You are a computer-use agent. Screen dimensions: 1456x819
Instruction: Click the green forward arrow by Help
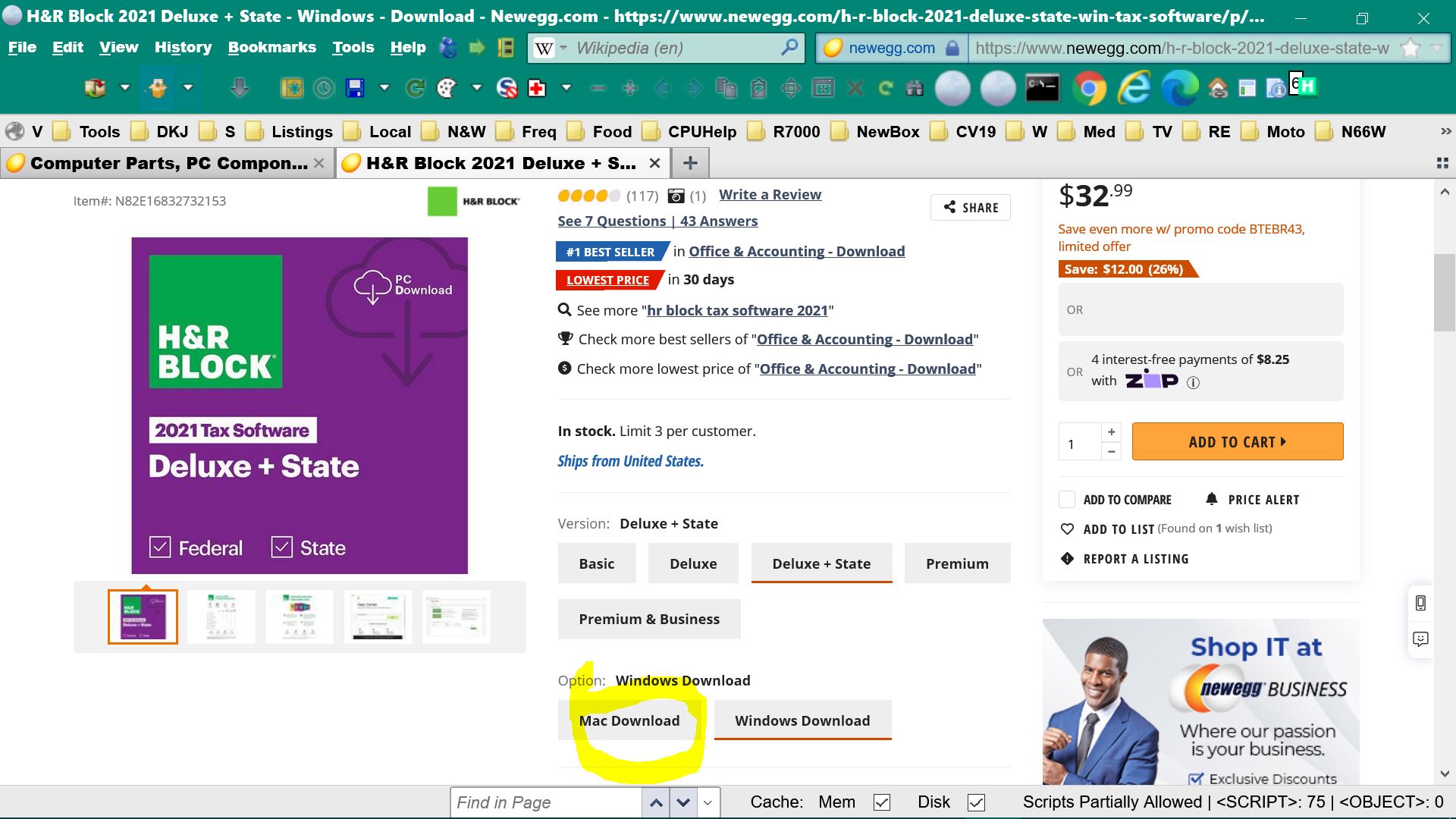point(477,48)
